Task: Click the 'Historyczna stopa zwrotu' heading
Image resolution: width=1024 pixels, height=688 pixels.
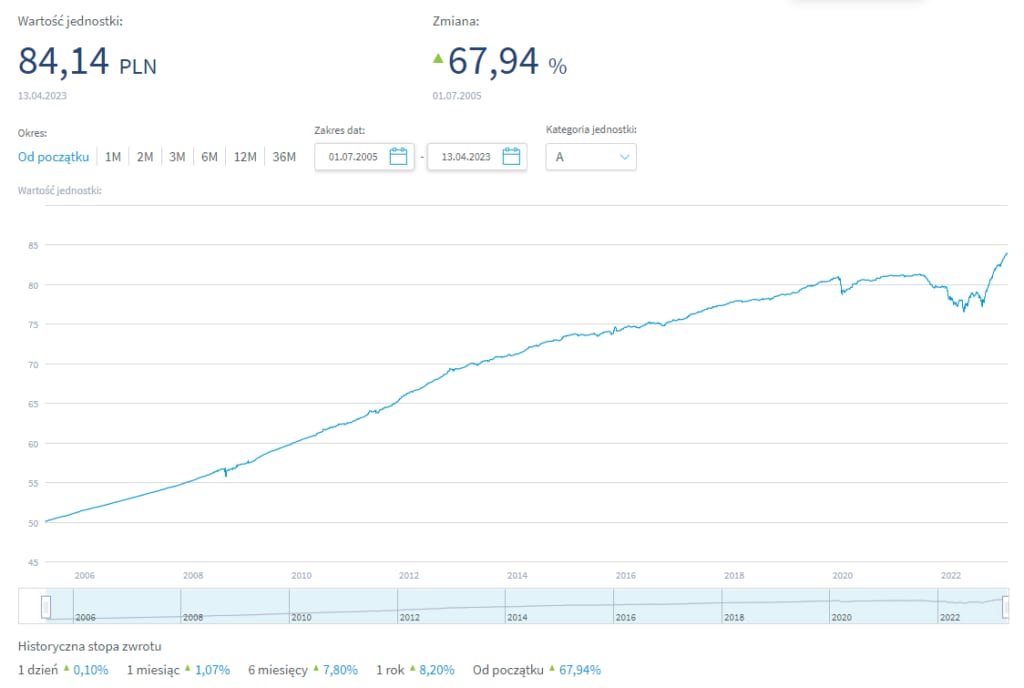Action: pos(89,646)
